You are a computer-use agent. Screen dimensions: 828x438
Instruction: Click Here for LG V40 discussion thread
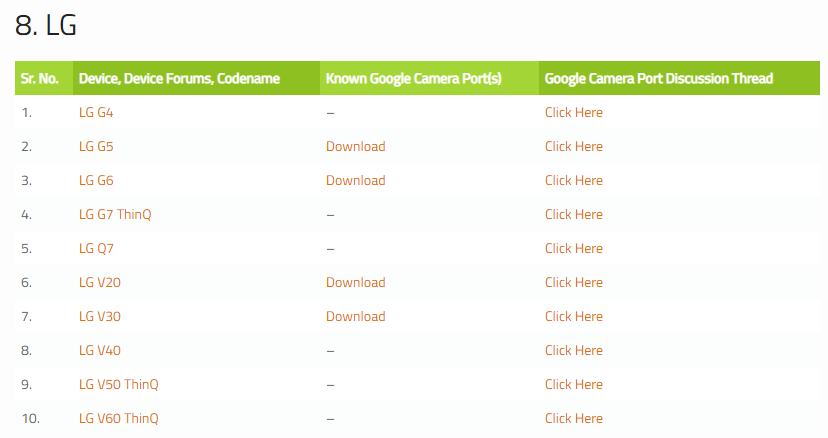573,350
